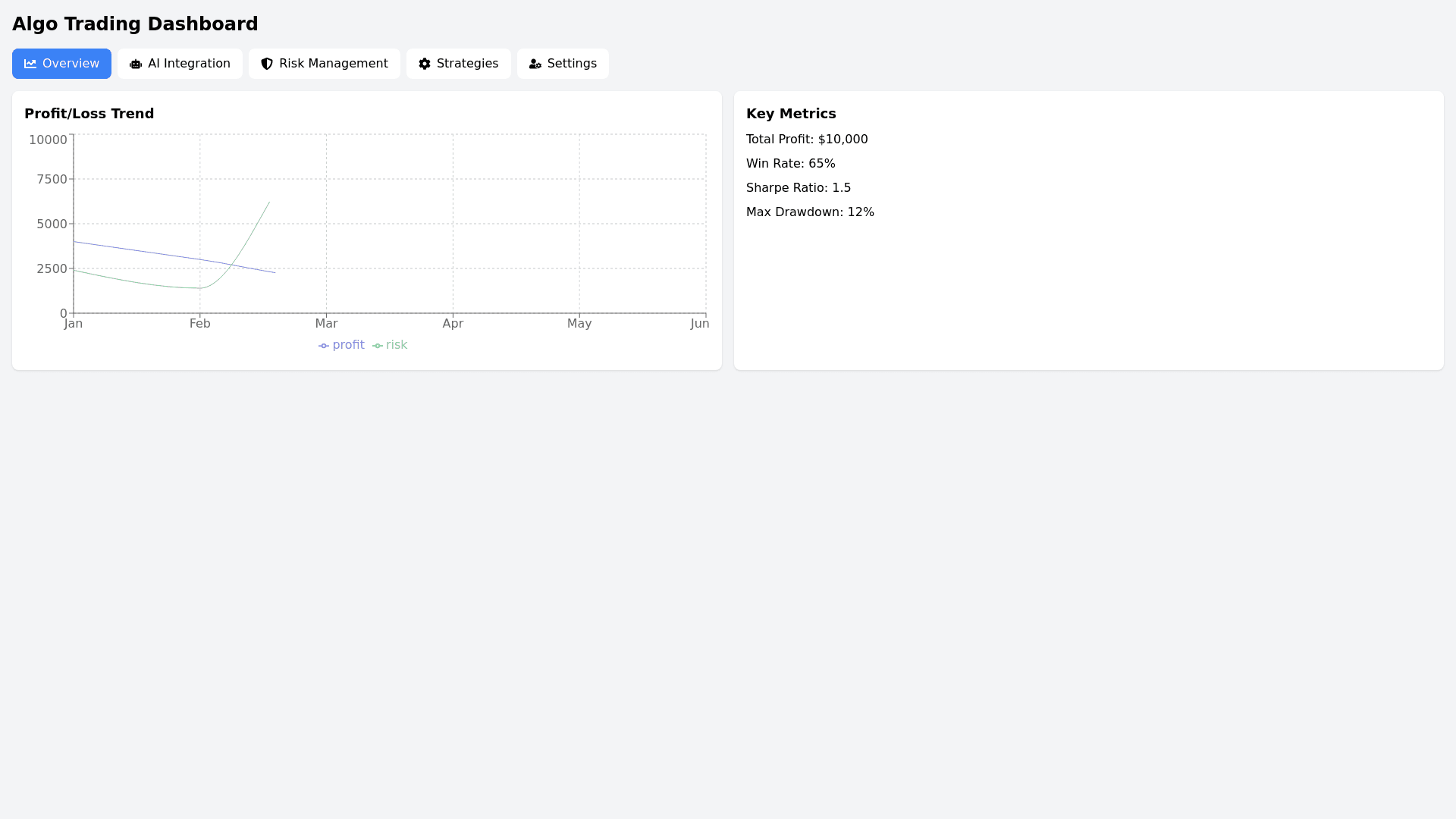The width and height of the screenshot is (1456, 819).
Task: Click the robot icon in AI Integration button
Action: point(135,64)
